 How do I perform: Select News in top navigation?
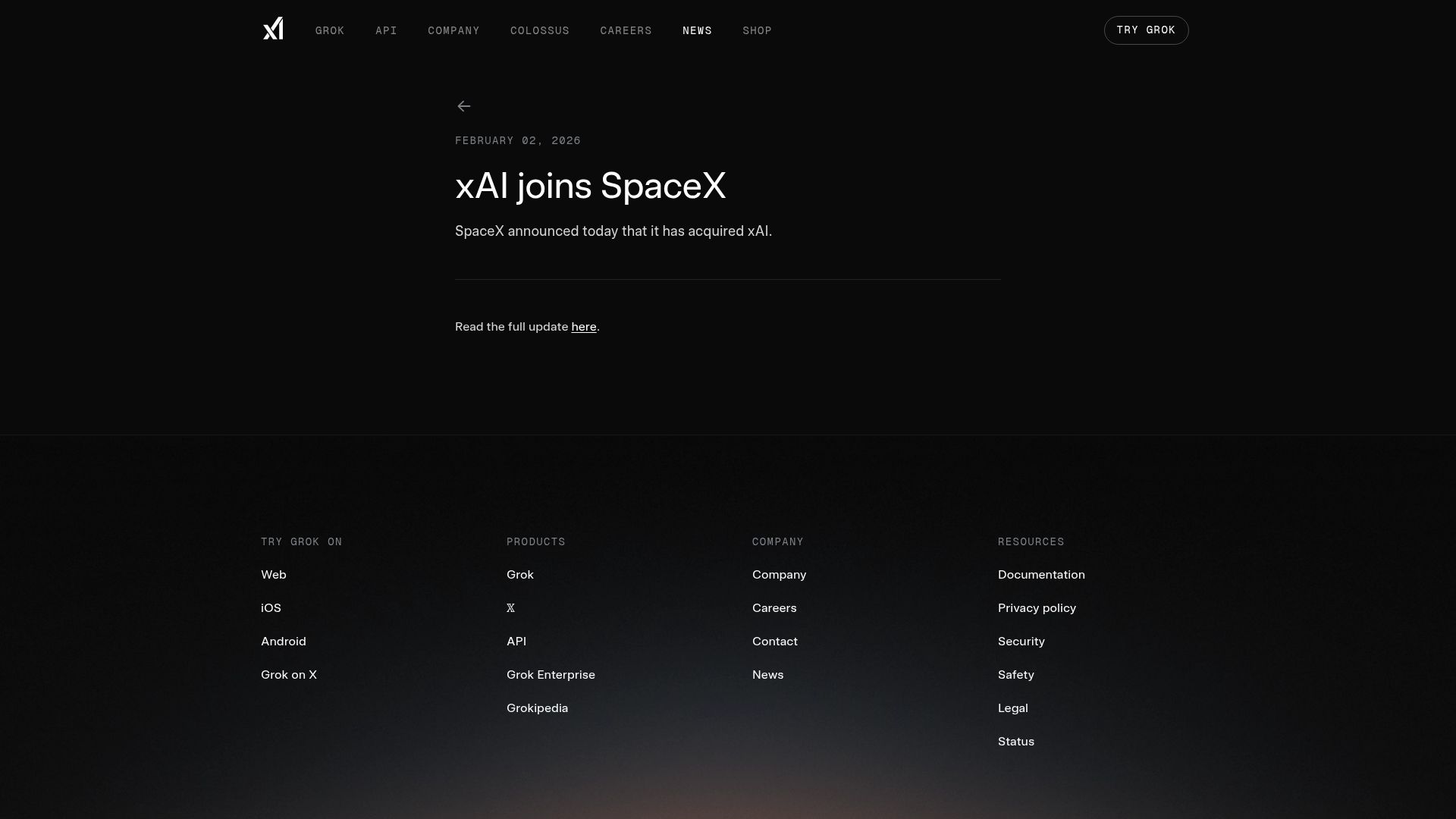coord(697,30)
